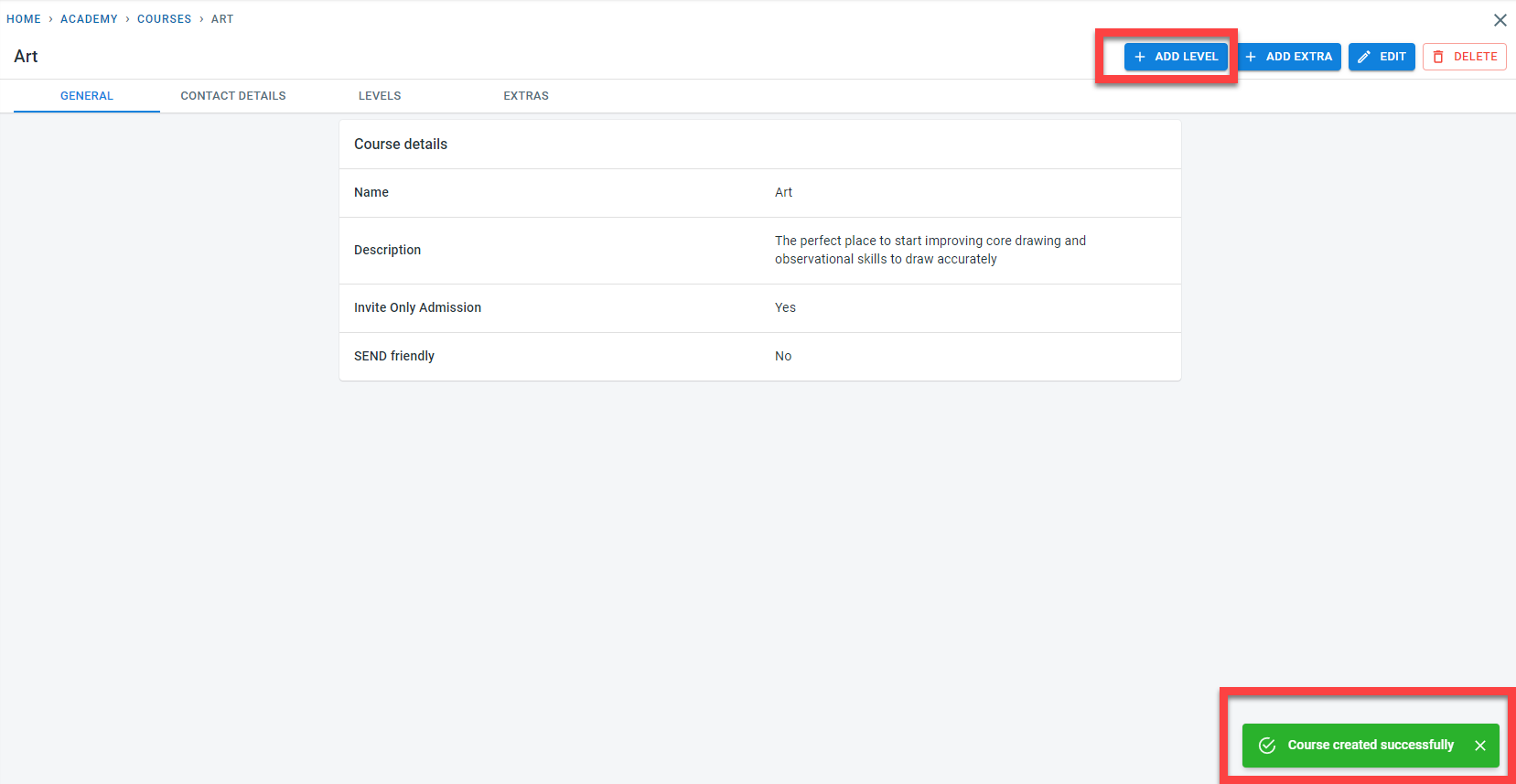Click the SEND friendly row
Viewport: 1516px width, 784px height.
click(759, 357)
